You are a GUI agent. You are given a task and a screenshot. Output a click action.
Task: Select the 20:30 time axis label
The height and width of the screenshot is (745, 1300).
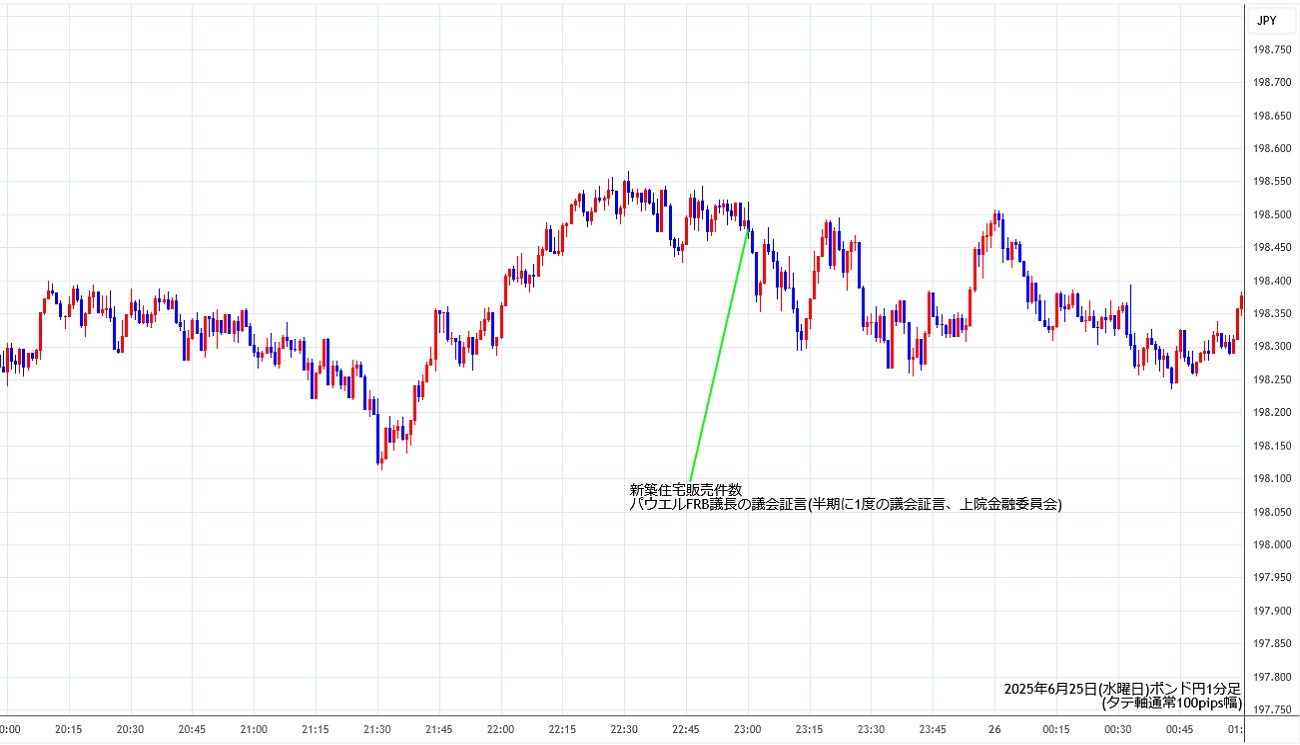[131, 730]
